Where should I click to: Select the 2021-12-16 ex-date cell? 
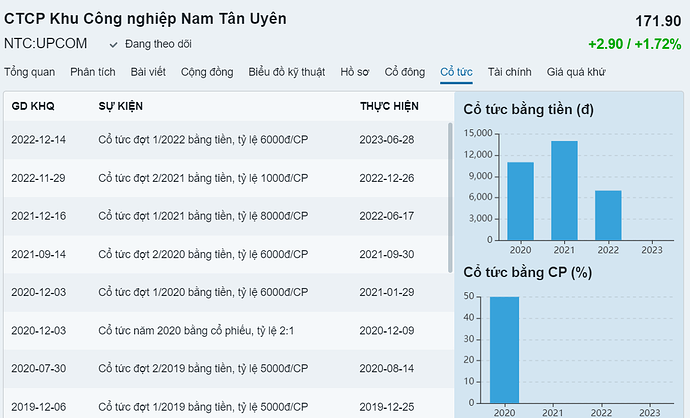(39, 216)
